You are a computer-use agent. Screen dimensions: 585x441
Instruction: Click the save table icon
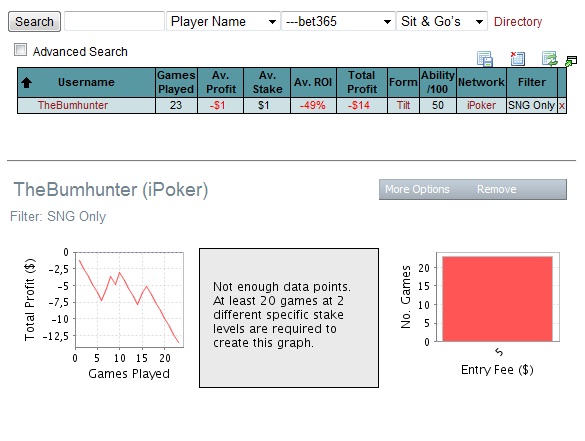click(485, 59)
